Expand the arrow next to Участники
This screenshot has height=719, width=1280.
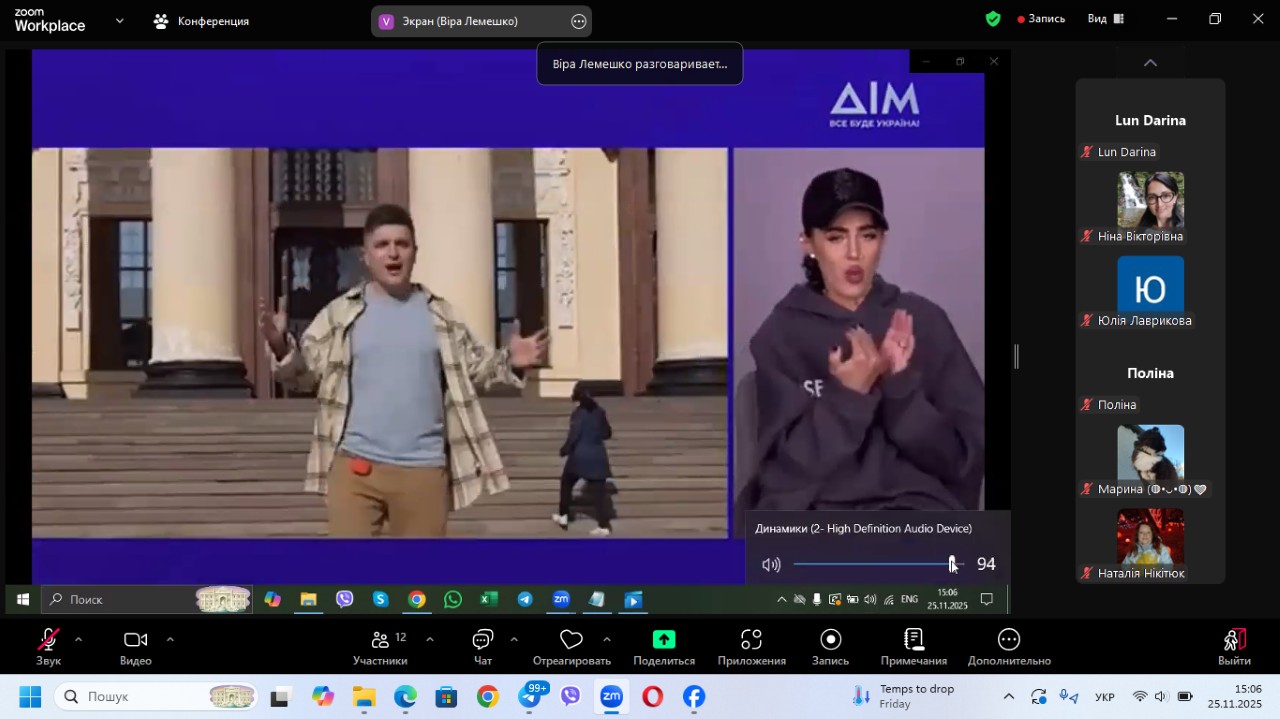pyautogui.click(x=430, y=639)
